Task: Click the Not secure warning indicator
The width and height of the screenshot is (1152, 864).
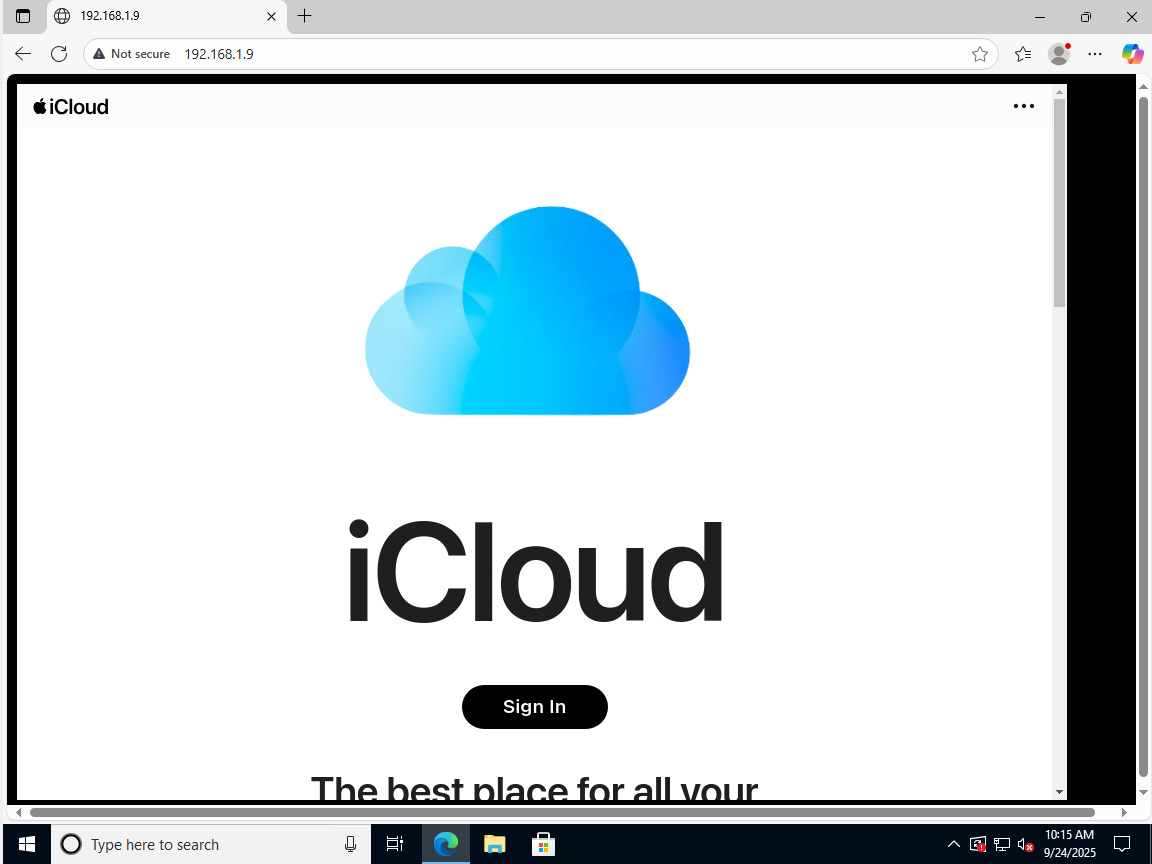Action: click(132, 54)
